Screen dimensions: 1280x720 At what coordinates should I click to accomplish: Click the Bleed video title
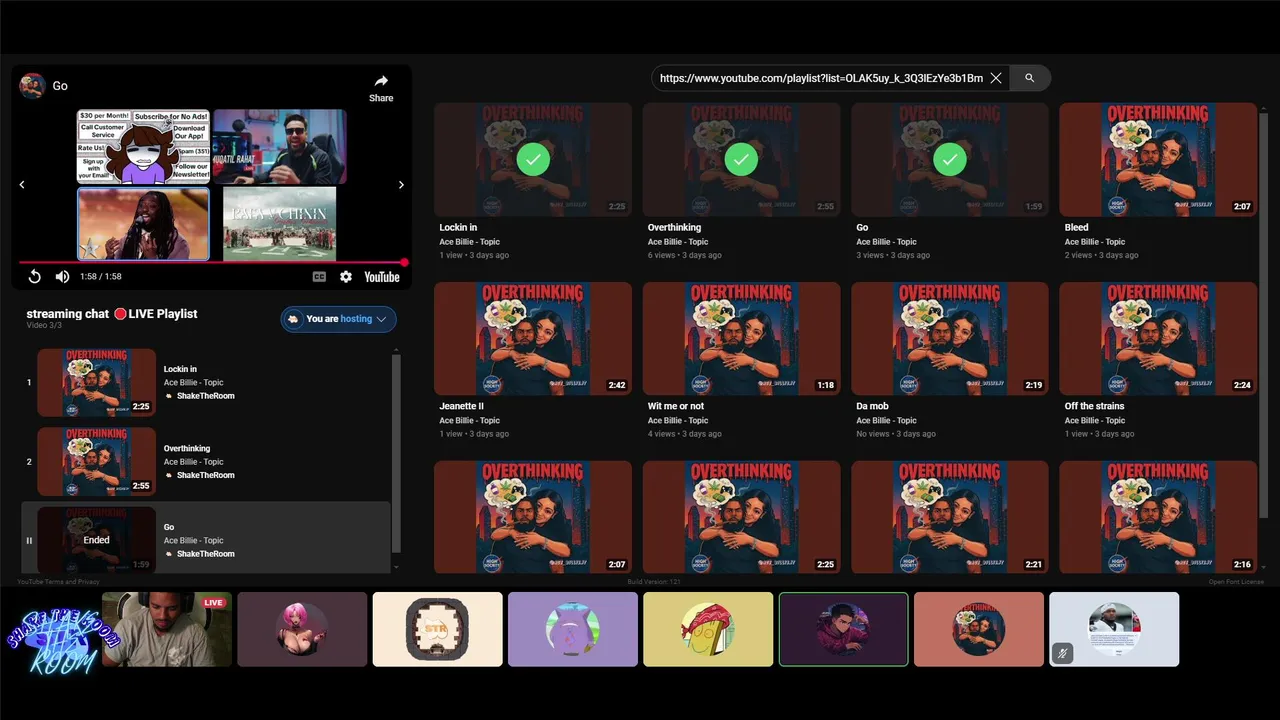[1076, 228]
